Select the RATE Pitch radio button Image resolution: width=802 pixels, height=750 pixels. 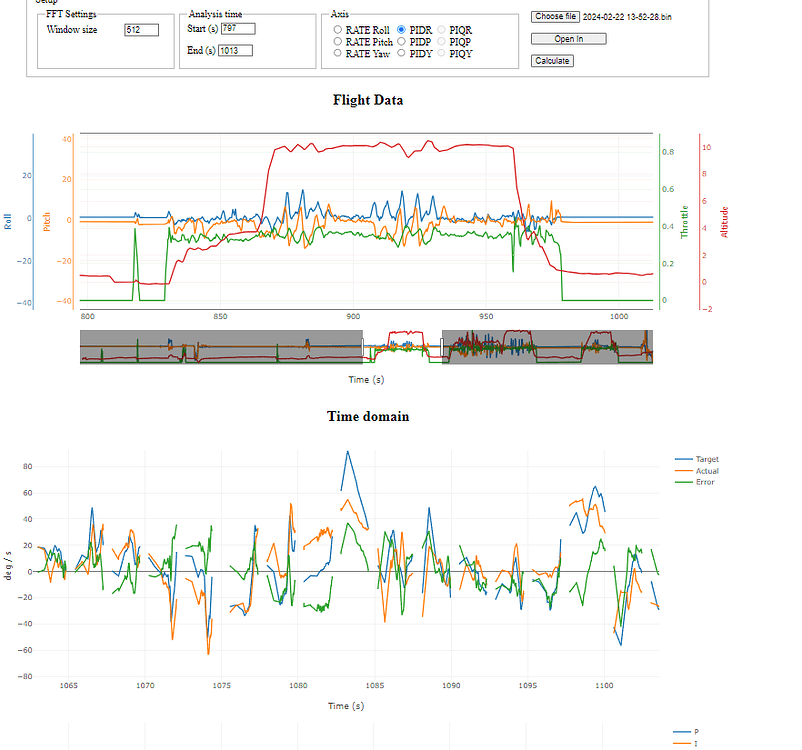(337, 41)
